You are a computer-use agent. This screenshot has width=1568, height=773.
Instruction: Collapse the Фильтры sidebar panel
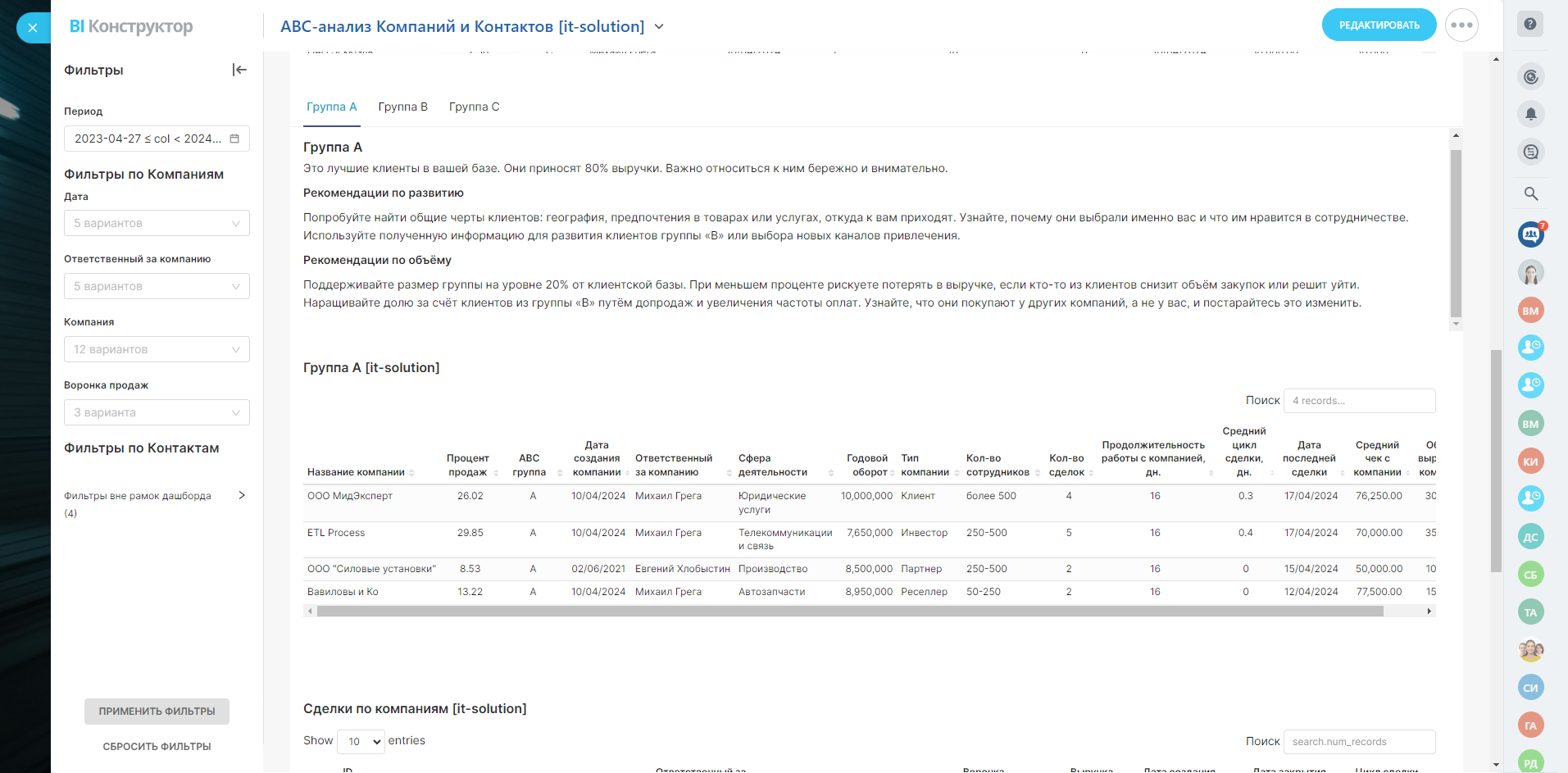click(x=239, y=70)
